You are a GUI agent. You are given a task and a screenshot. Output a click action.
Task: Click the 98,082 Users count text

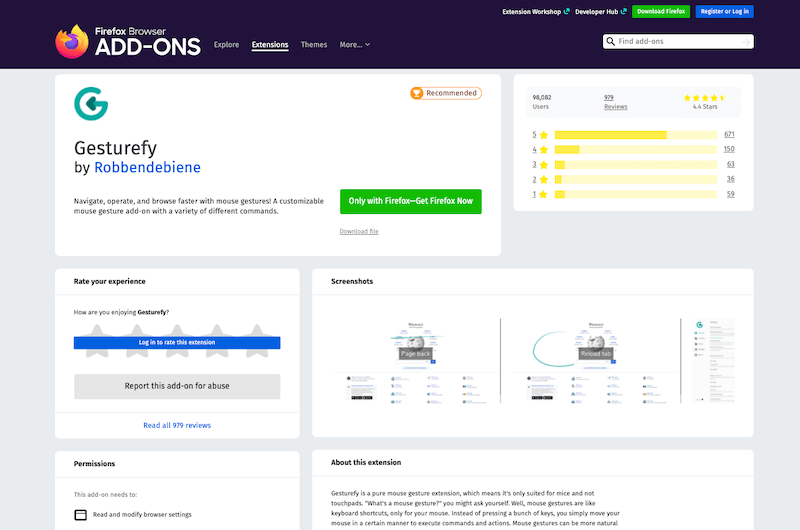pos(542,102)
